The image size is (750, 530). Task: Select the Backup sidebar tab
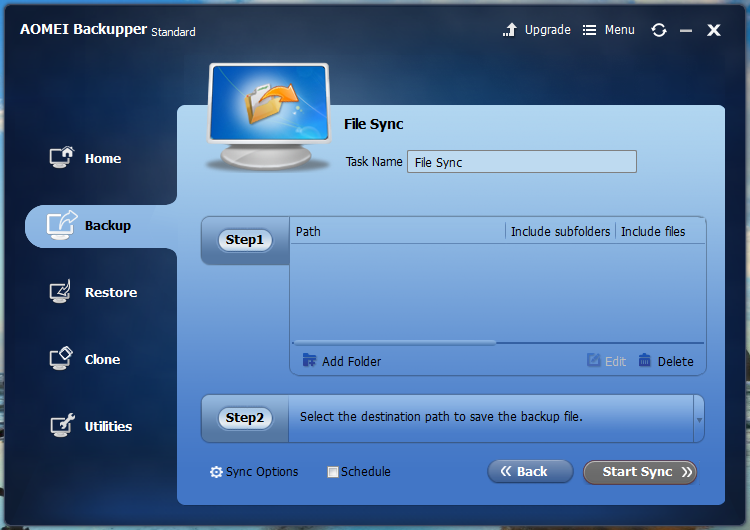coord(101,226)
